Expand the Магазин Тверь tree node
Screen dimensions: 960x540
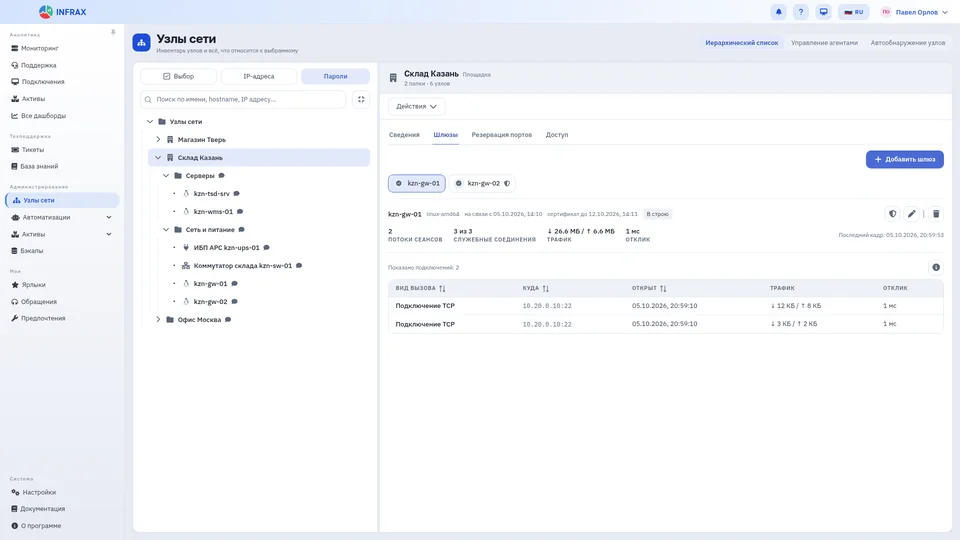click(x=158, y=140)
